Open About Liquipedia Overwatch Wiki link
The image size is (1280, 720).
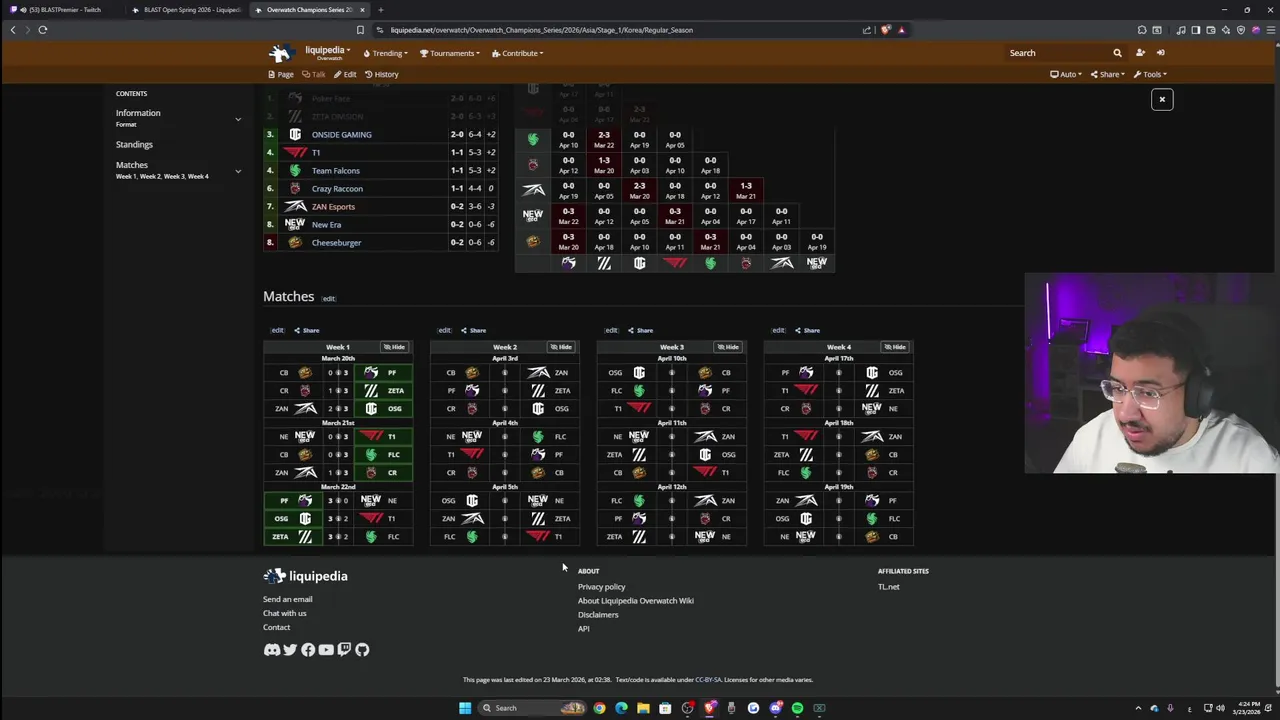click(635, 601)
